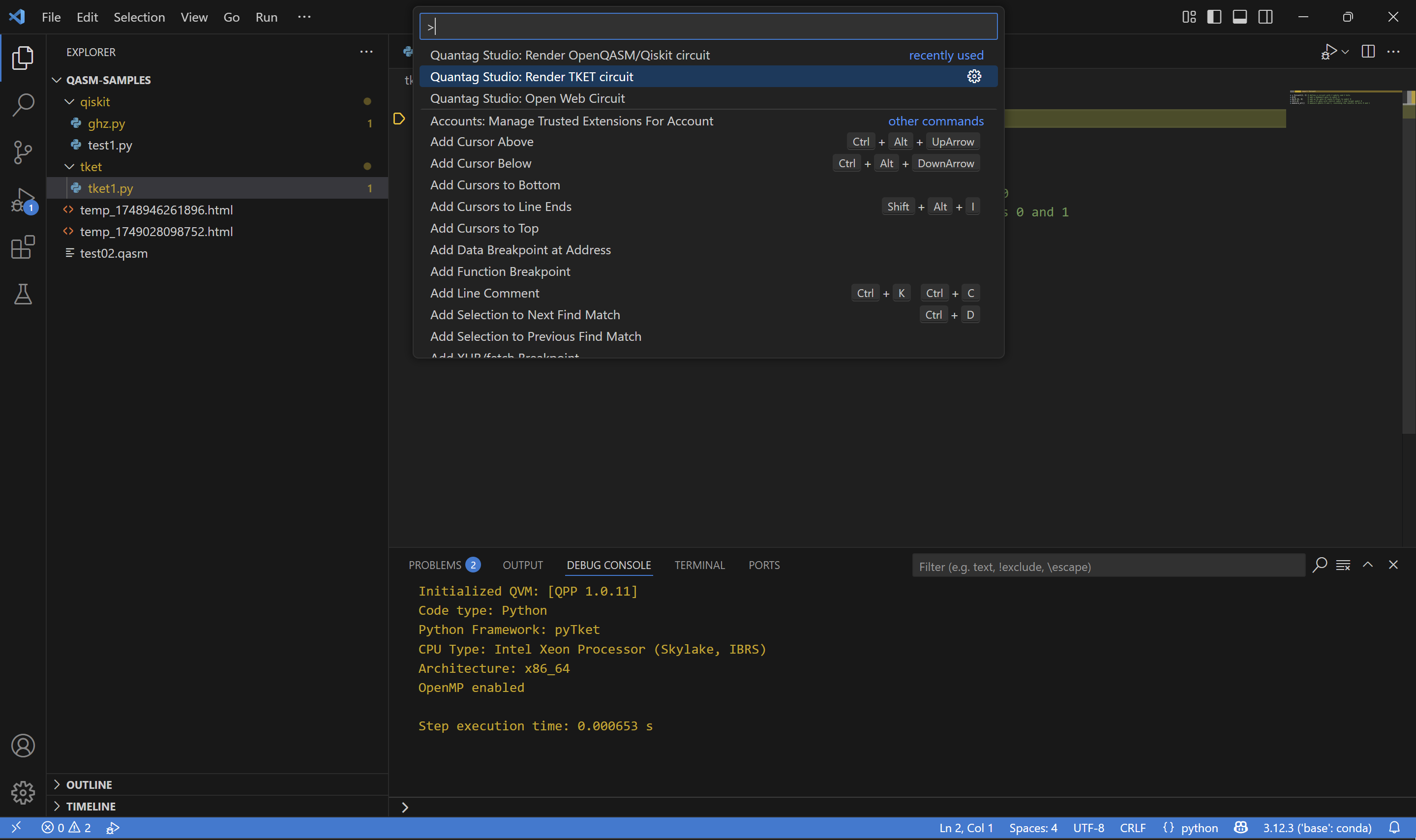Viewport: 1416px width, 840px height.
Task: Toggle the secondary side bar
Action: coord(1265,17)
